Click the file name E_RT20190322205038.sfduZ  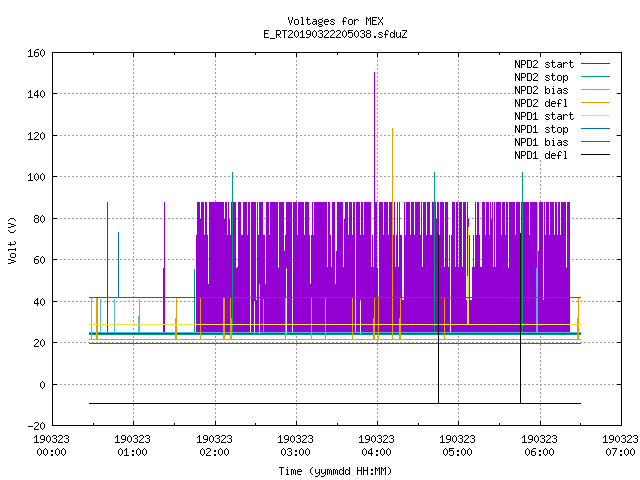[335, 34]
